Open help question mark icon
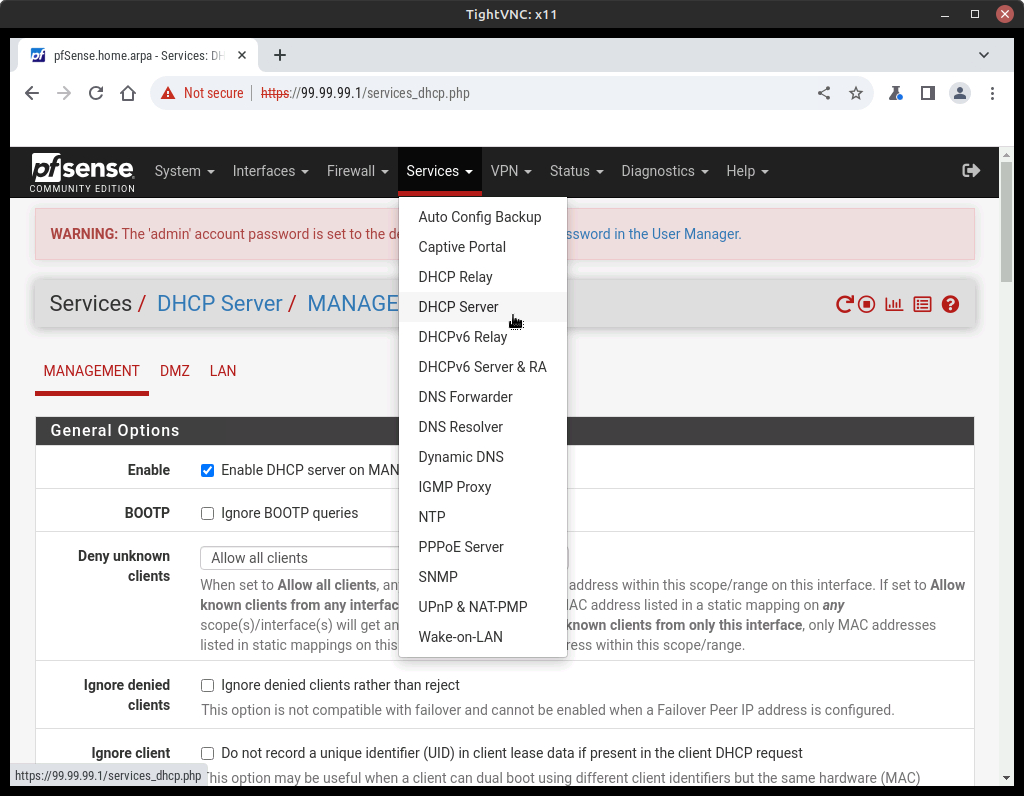This screenshot has width=1024, height=796. [950, 304]
